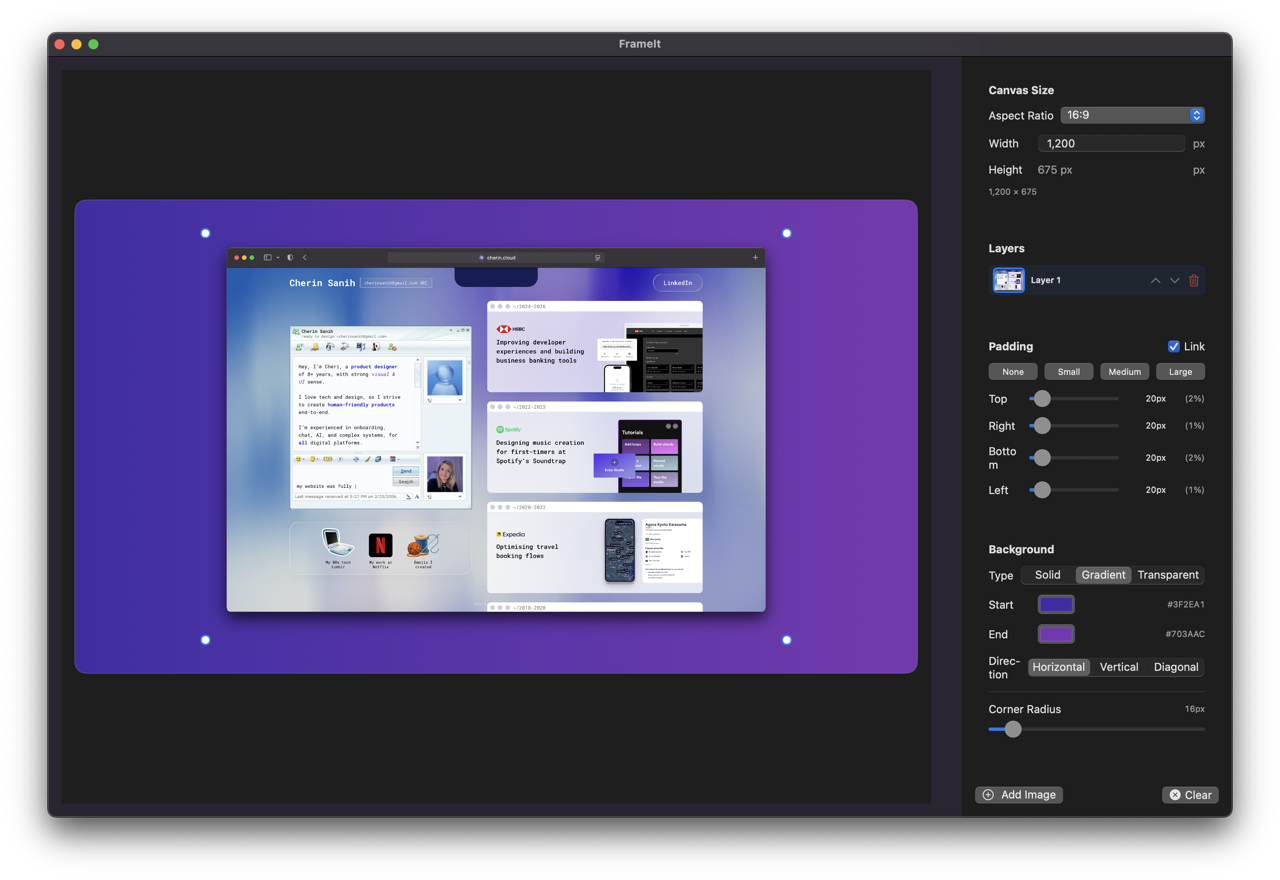Set padding preset to None
1280x880 pixels.
click(1013, 372)
